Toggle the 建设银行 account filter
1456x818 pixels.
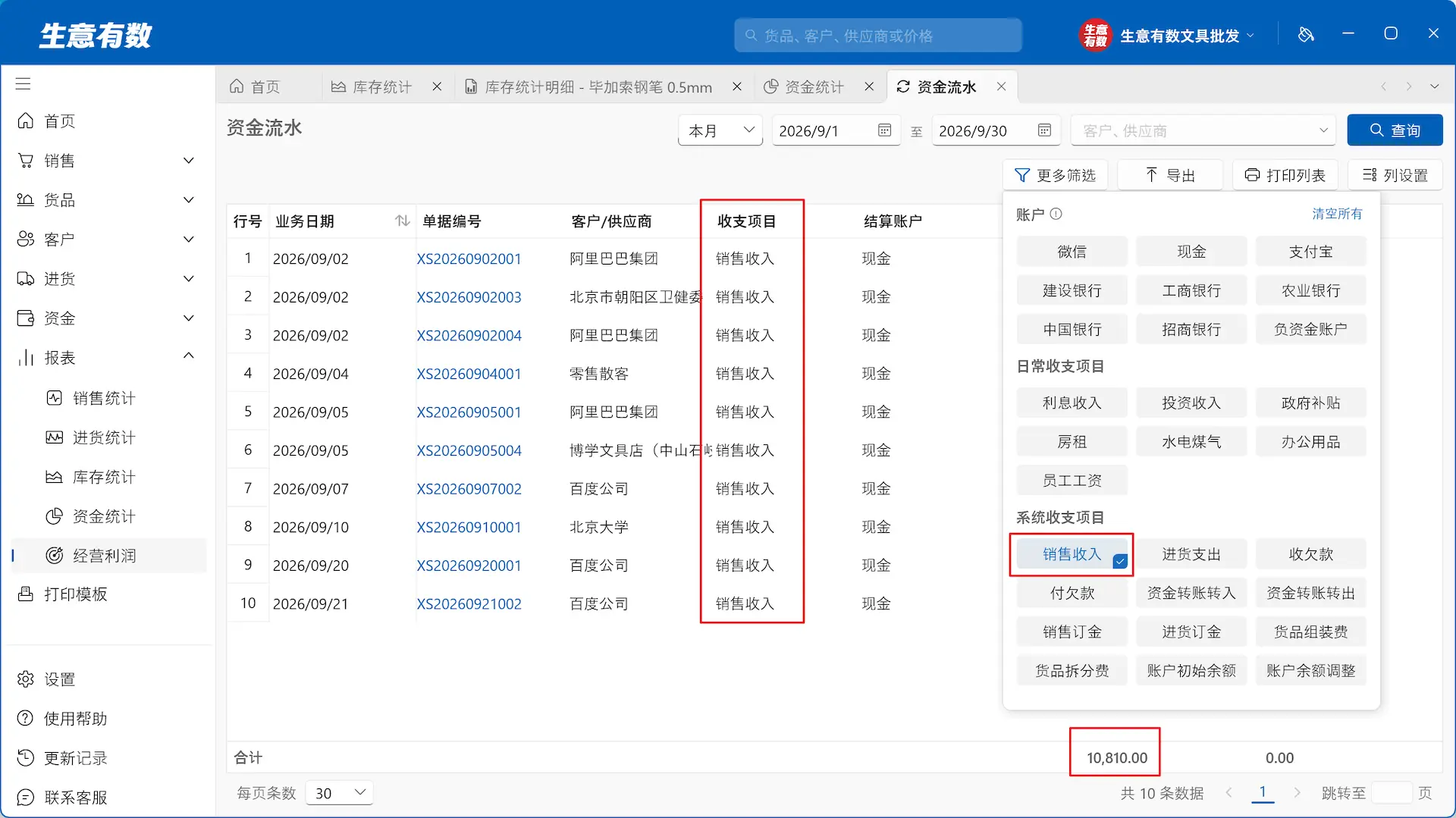pyautogui.click(x=1072, y=290)
